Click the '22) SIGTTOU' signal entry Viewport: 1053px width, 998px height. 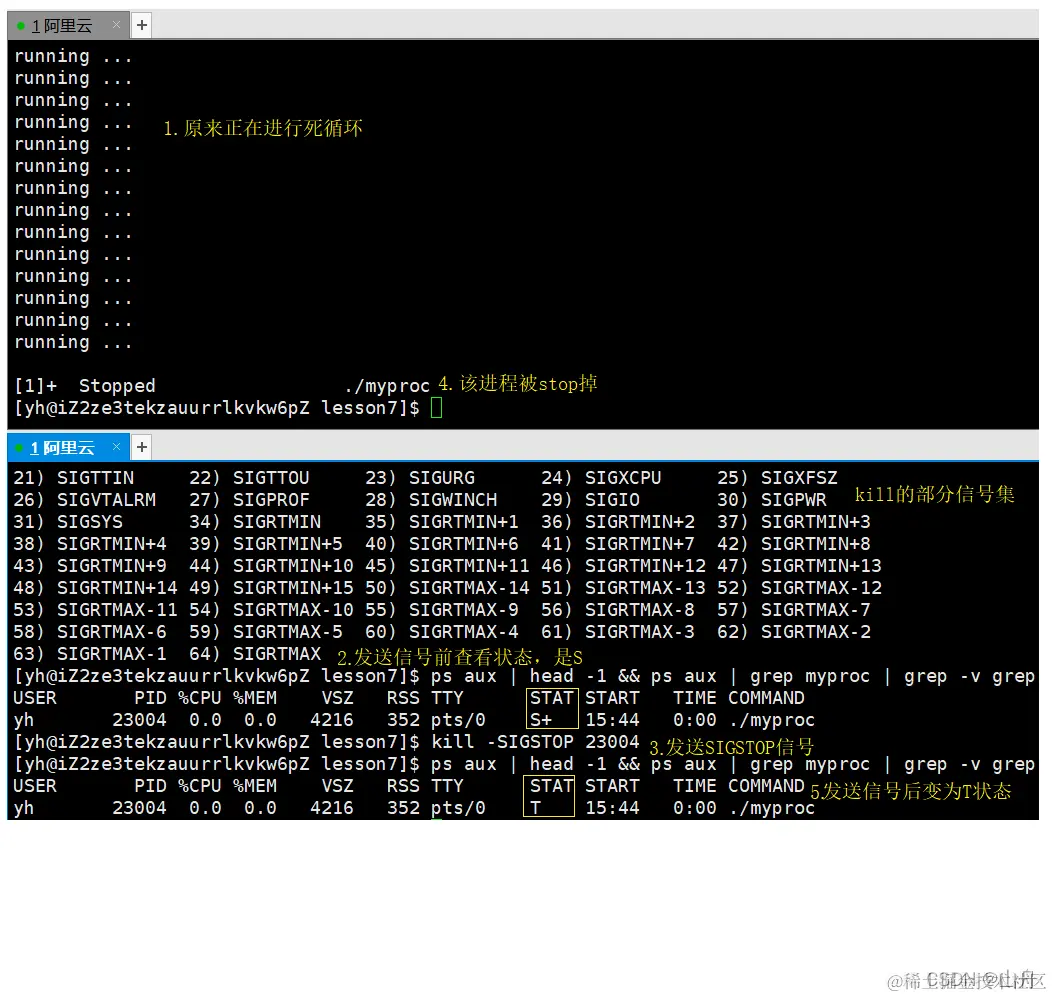click(249, 478)
